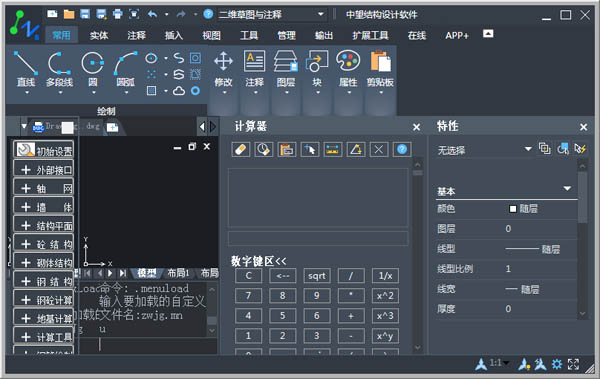Click calculator number 7 button
Viewport: 600px width, 379px height.
pos(248,296)
